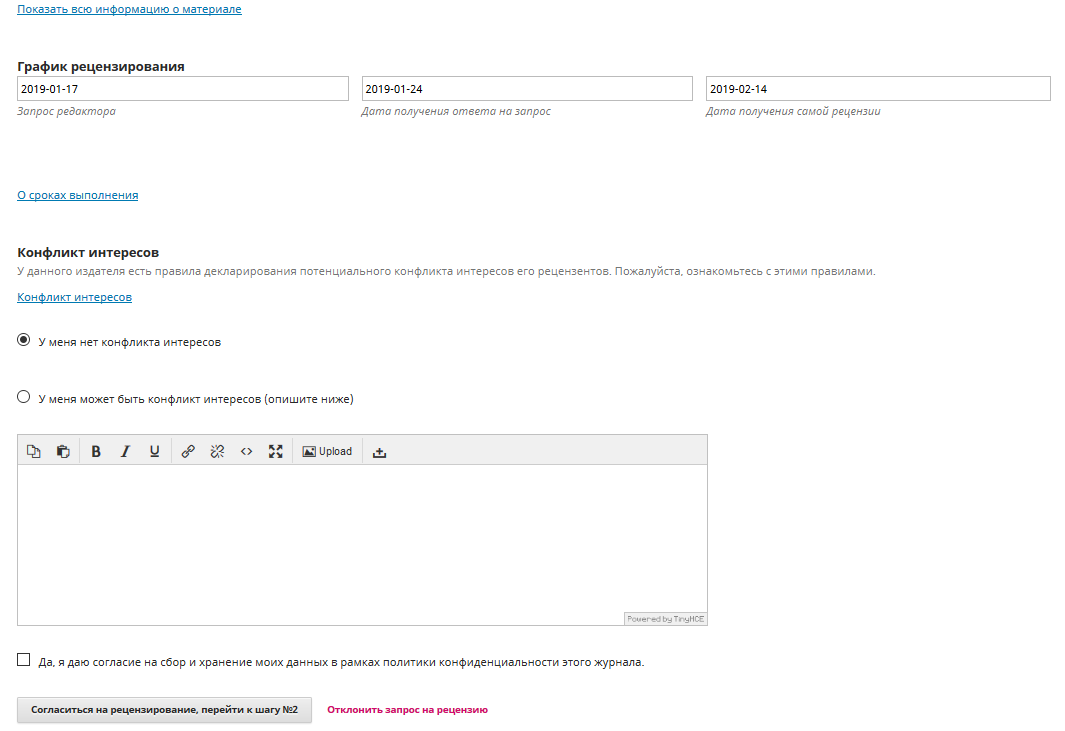Screen dimensions: 1065x731
Task: Click the conflict description text area
Action: 362,540
